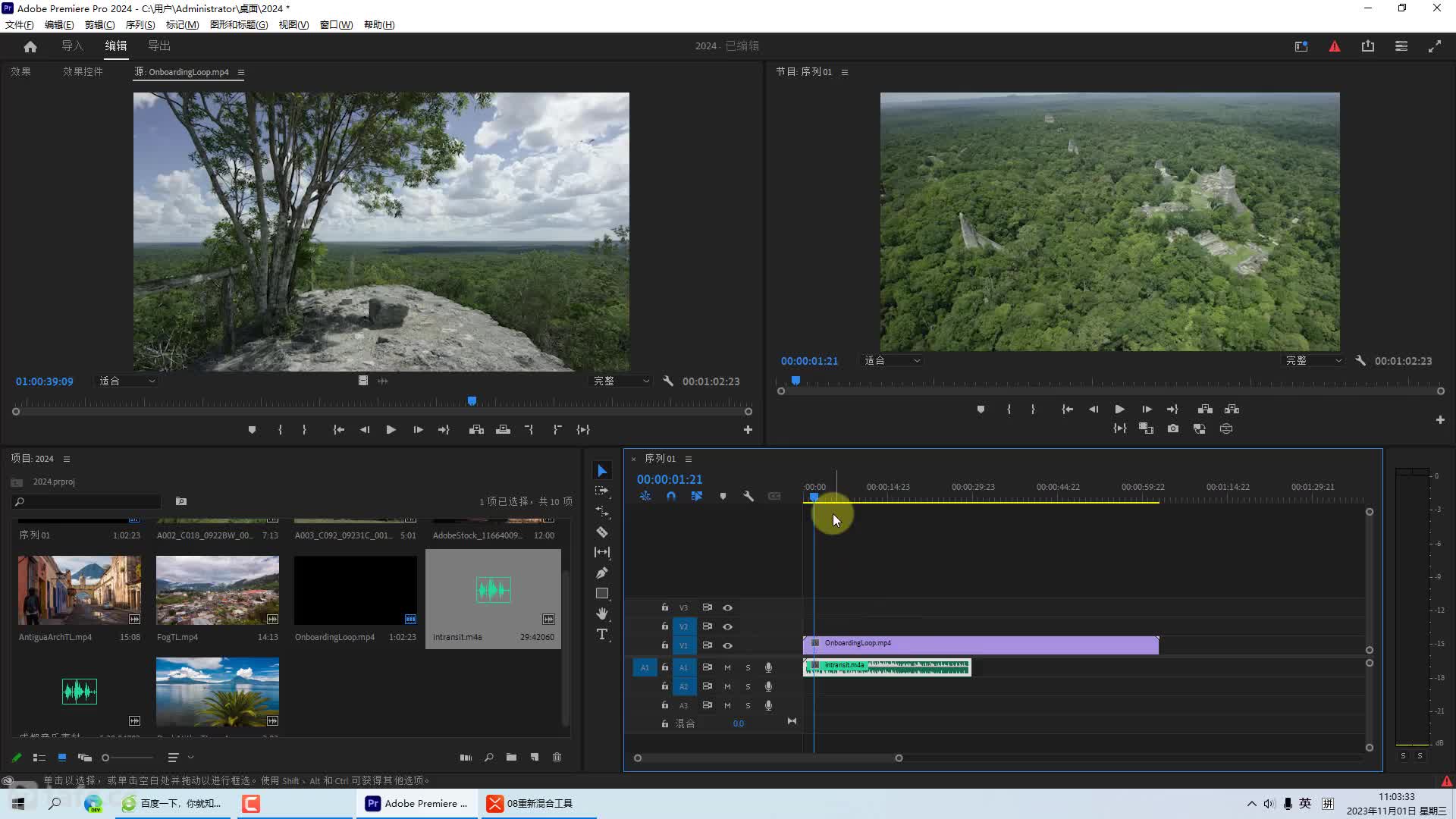Open the 图形和标题(G) menu
This screenshot has width=1456, height=819.
click(x=239, y=25)
